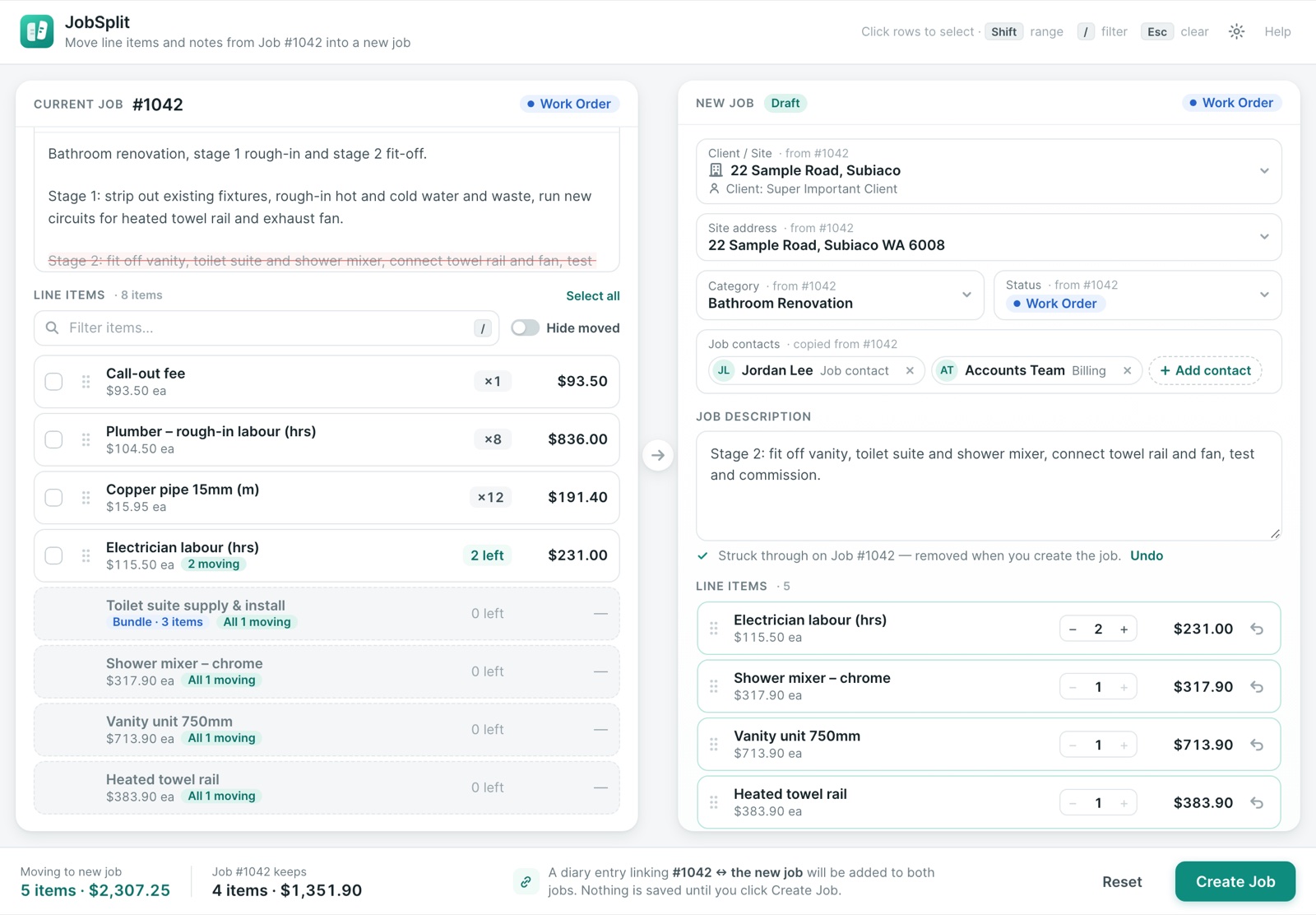Focus the Filter items search field

pyautogui.click(x=266, y=328)
